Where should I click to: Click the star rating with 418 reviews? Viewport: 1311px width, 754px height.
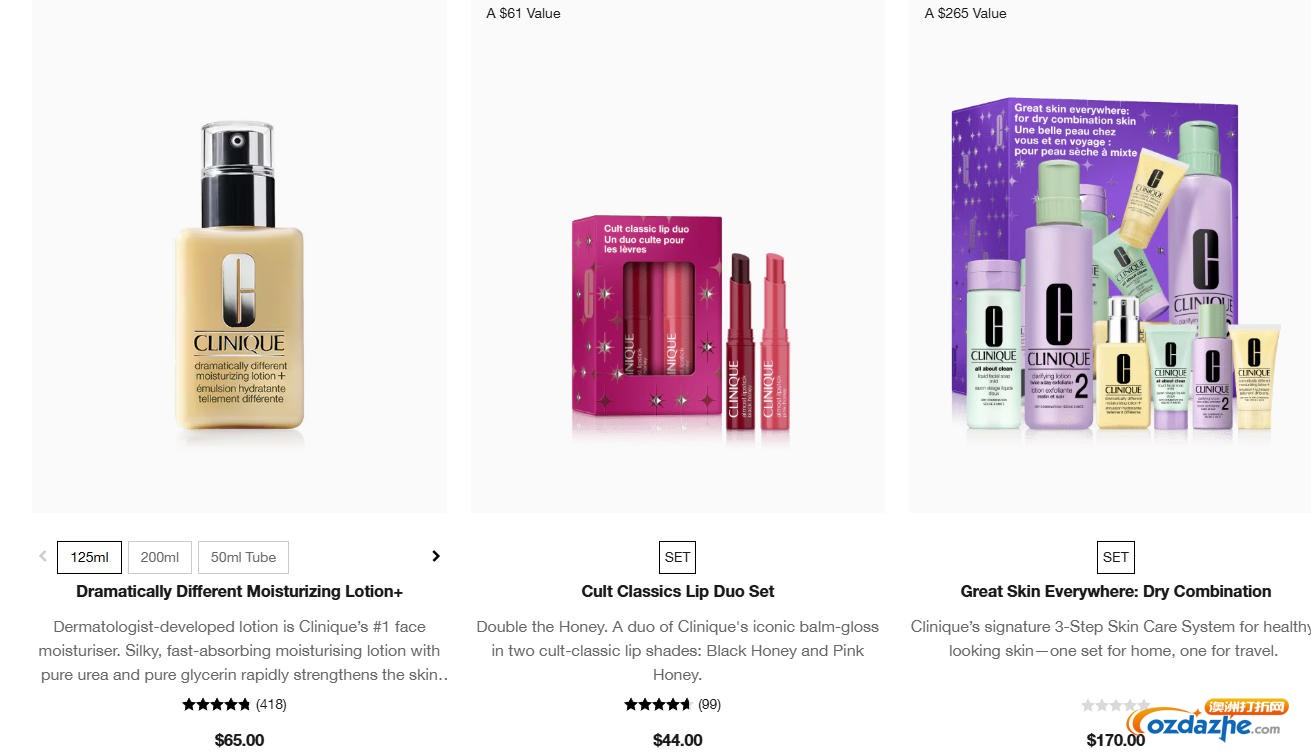click(x=235, y=704)
